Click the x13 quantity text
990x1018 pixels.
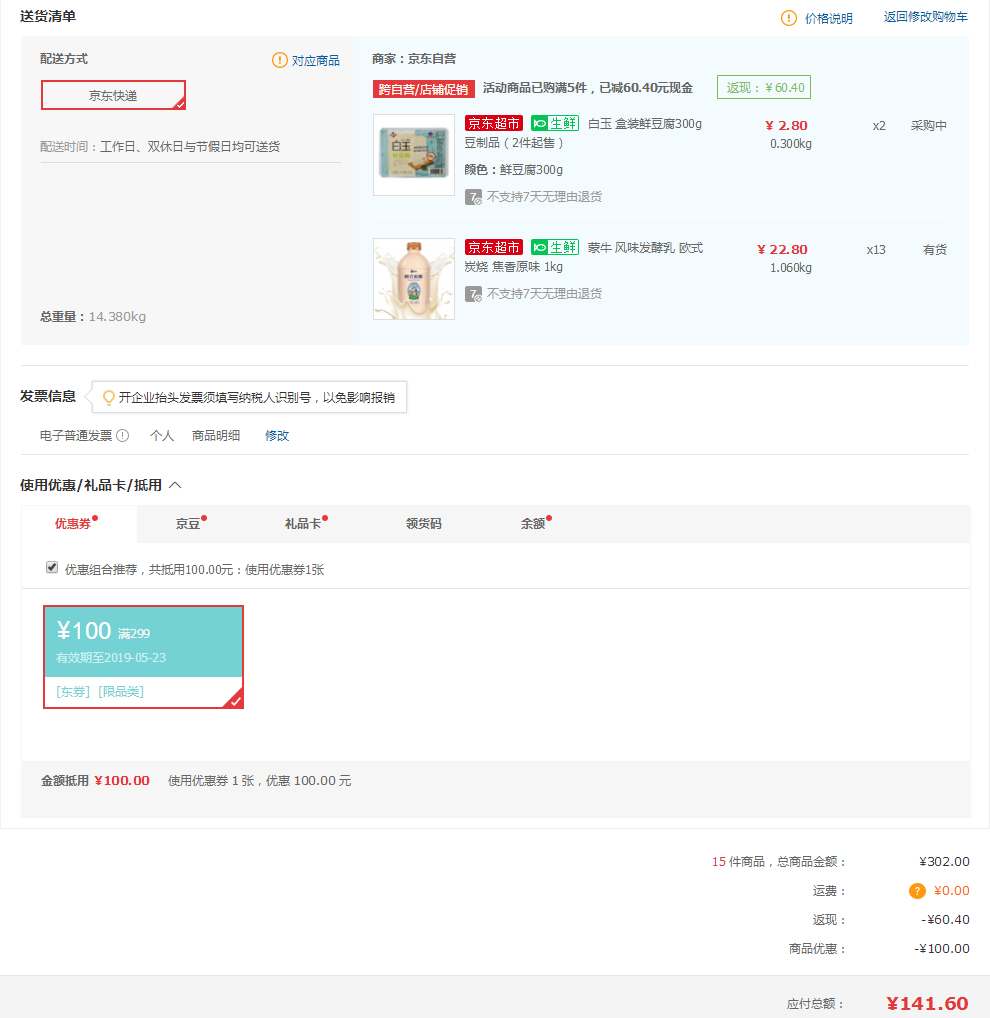tap(876, 250)
